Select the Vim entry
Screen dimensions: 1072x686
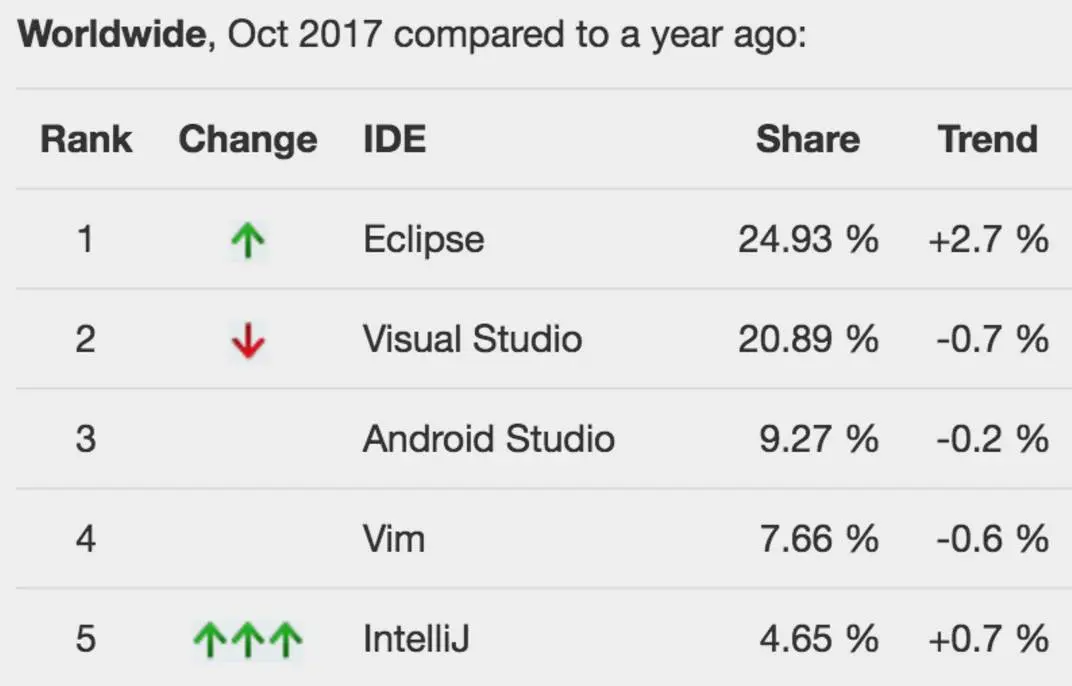[393, 539]
